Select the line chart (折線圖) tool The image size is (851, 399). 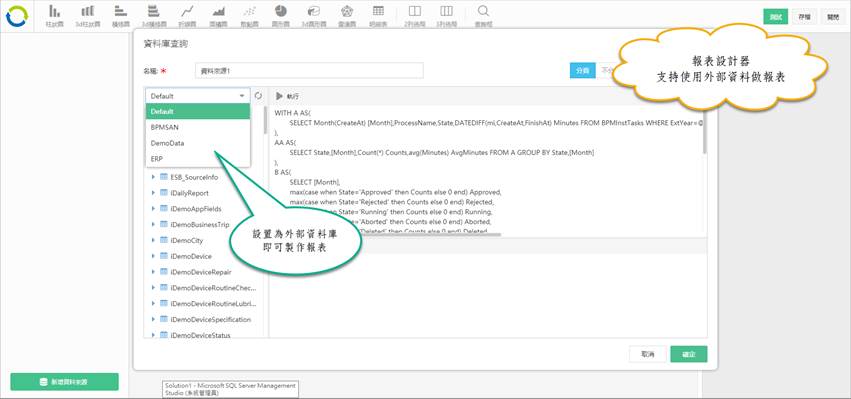(187, 16)
